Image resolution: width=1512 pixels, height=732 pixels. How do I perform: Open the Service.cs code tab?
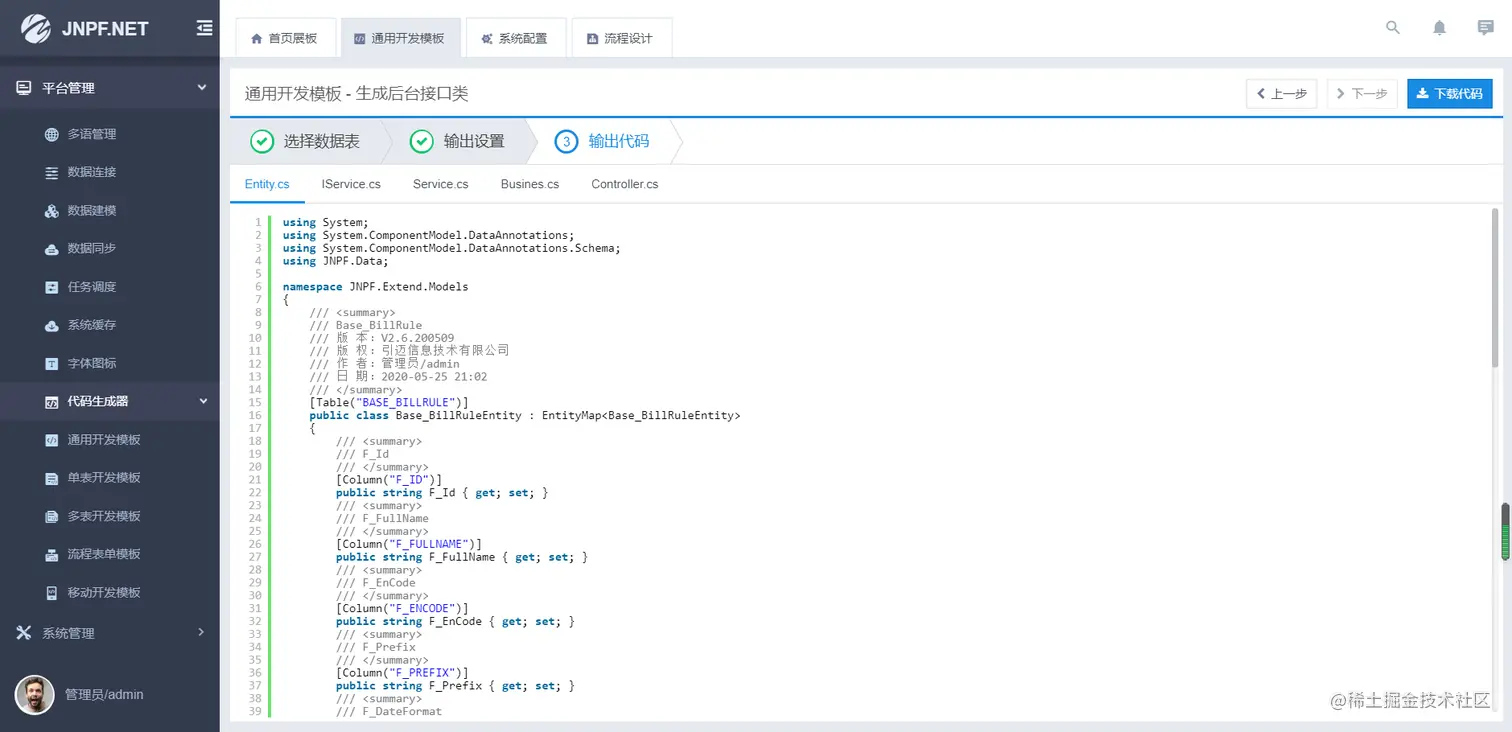point(440,184)
